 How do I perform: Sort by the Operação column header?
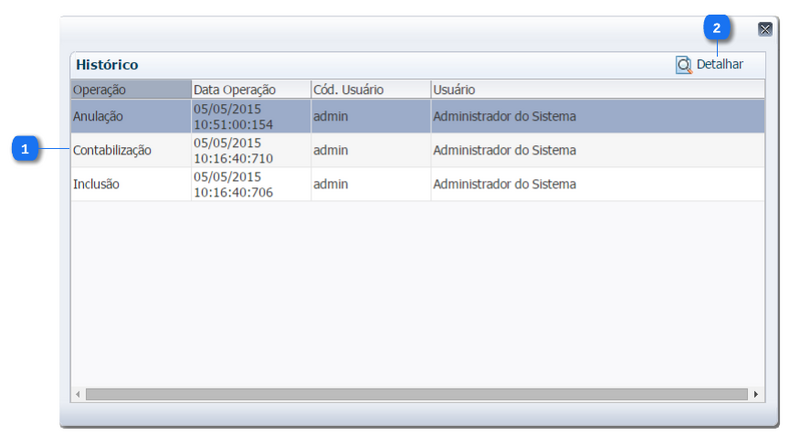click(130, 90)
